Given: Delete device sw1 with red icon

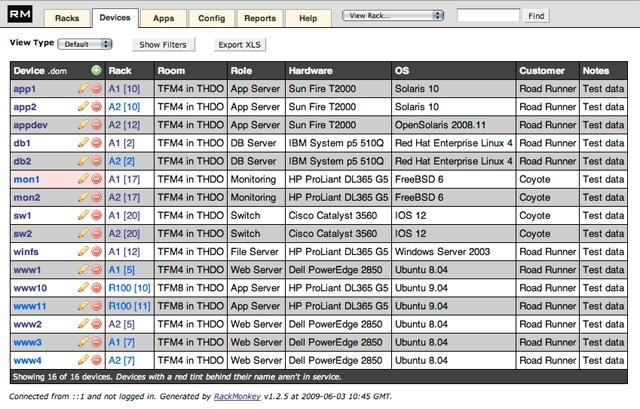Looking at the screenshot, I should click(97, 215).
